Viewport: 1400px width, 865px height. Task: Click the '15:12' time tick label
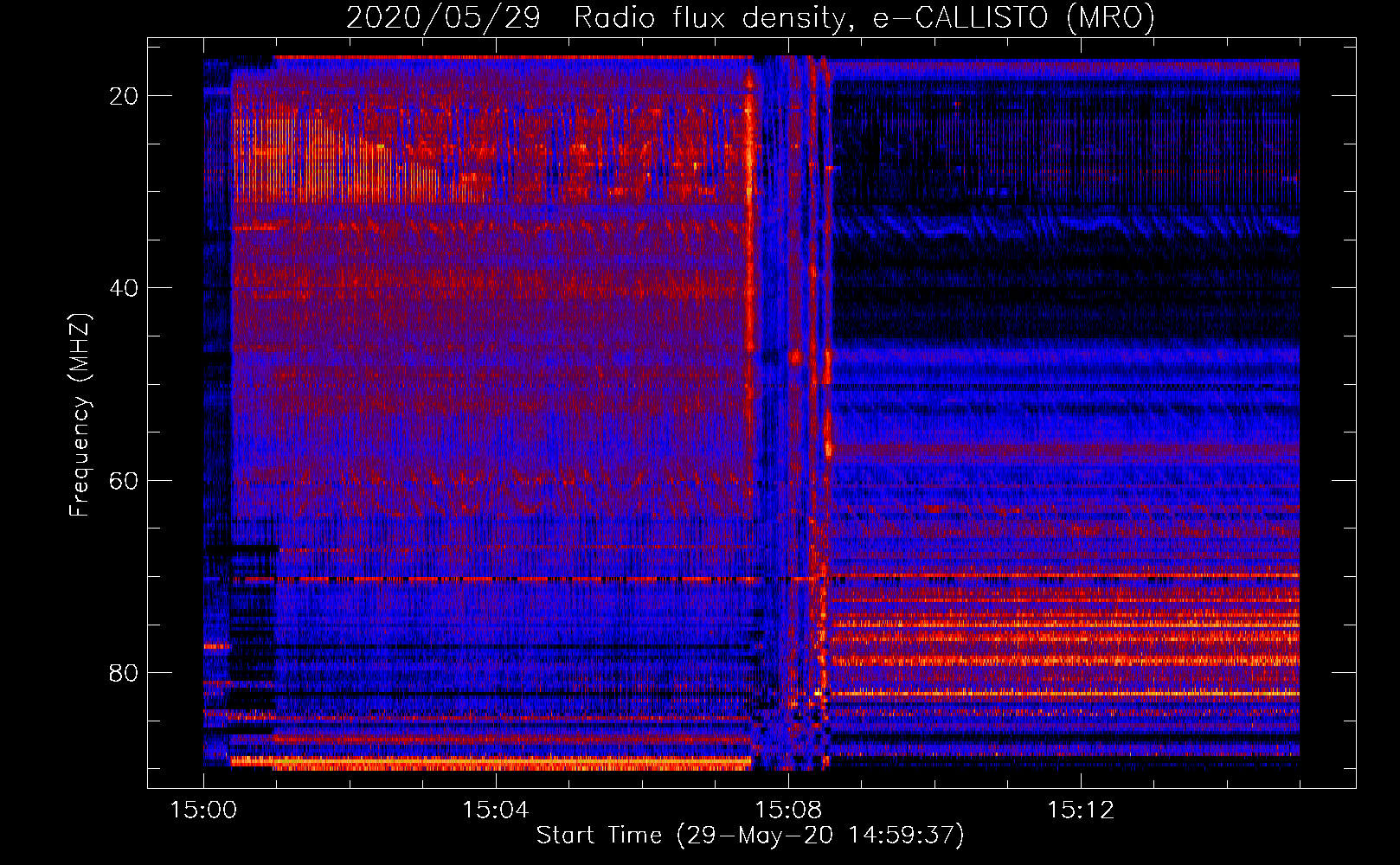pos(1081,811)
